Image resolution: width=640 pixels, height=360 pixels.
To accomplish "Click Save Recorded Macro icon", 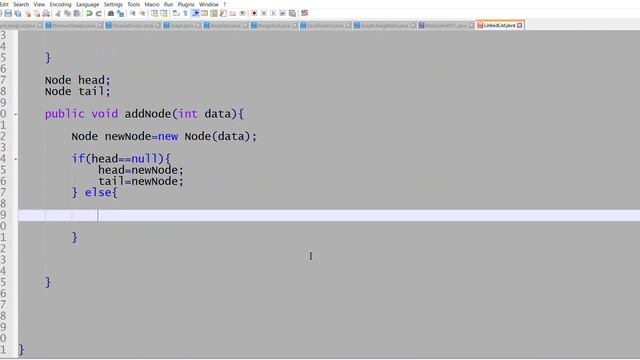I will click(x=292, y=13).
